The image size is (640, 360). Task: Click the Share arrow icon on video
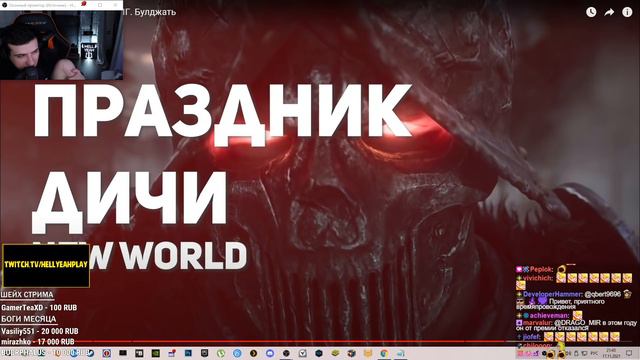pos(609,12)
